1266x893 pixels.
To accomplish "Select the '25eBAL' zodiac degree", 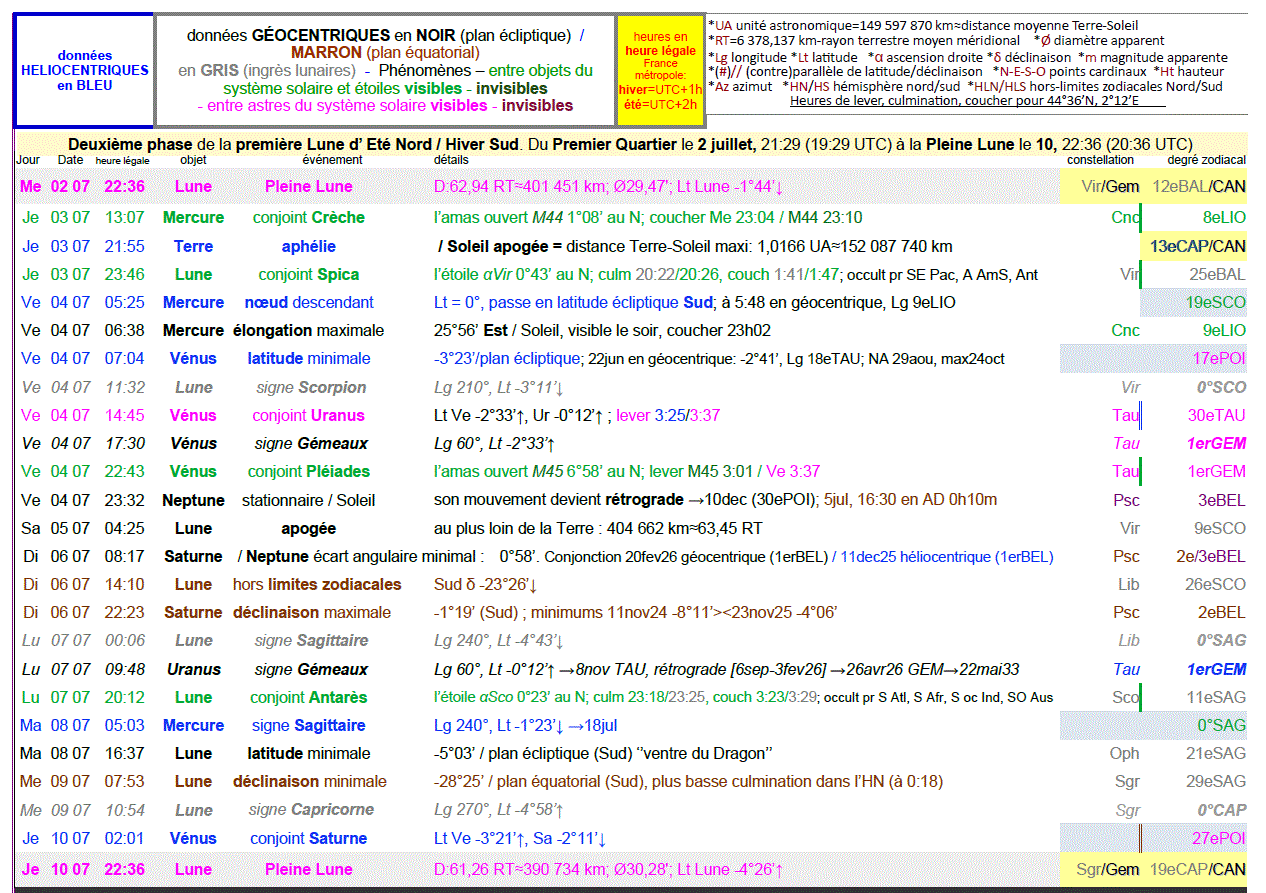I will point(1217,274).
